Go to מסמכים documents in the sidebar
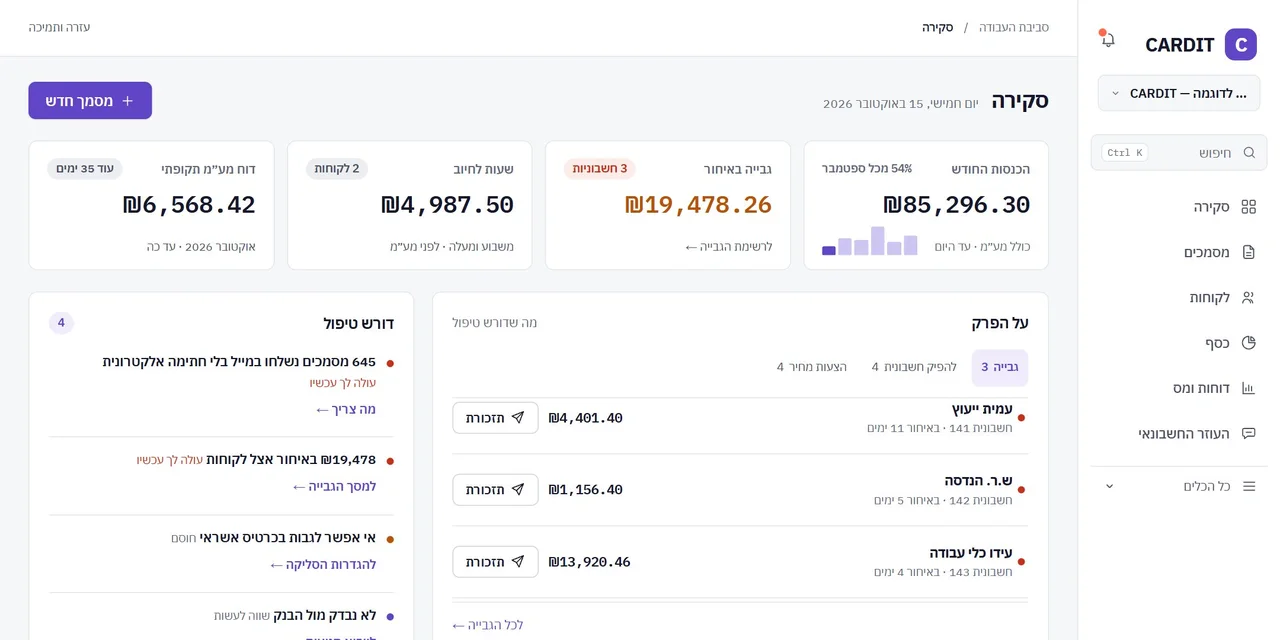Screen dimensions: 1280x640 1179,252
